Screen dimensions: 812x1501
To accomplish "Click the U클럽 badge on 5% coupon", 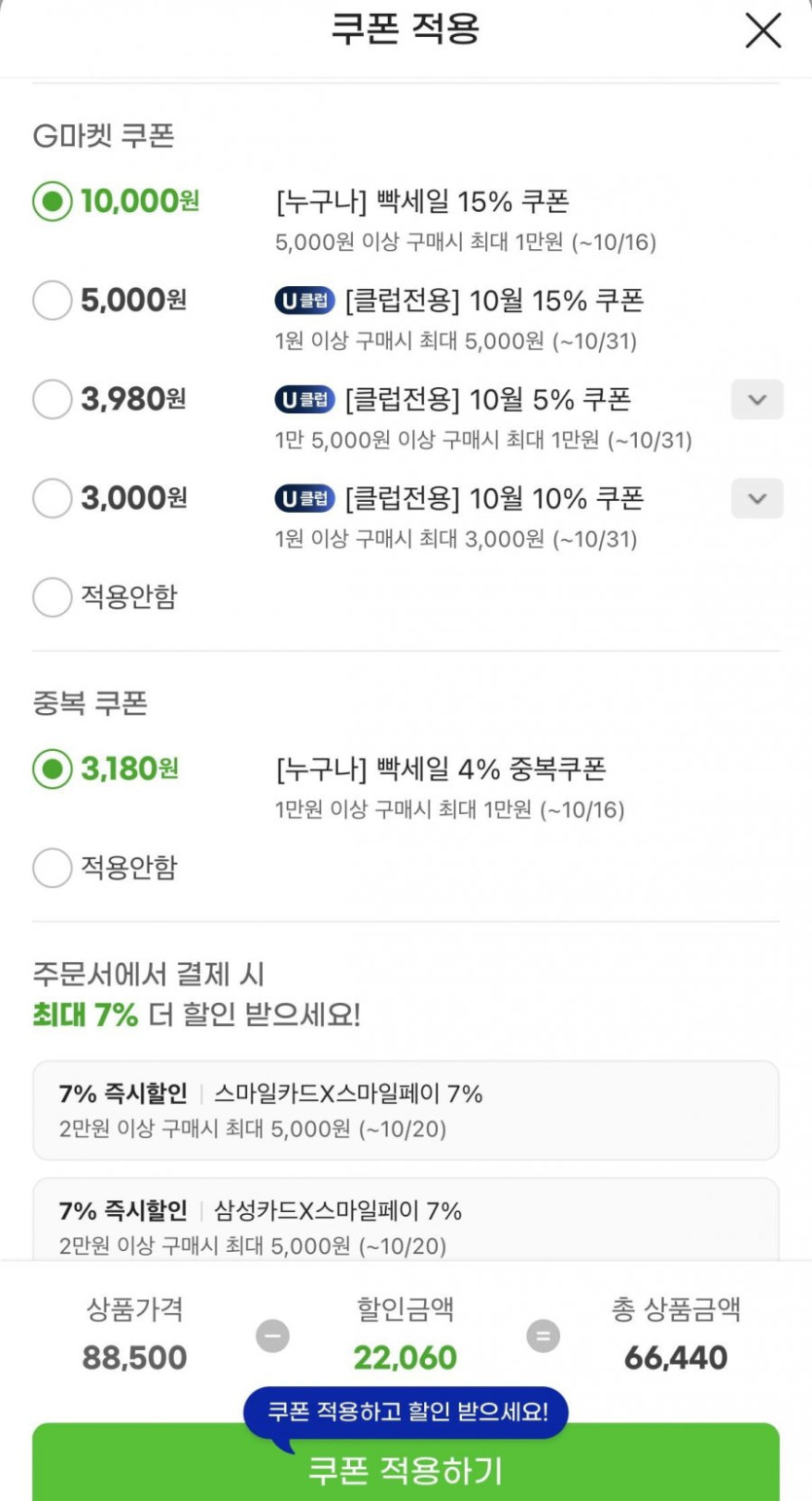I will point(304,400).
